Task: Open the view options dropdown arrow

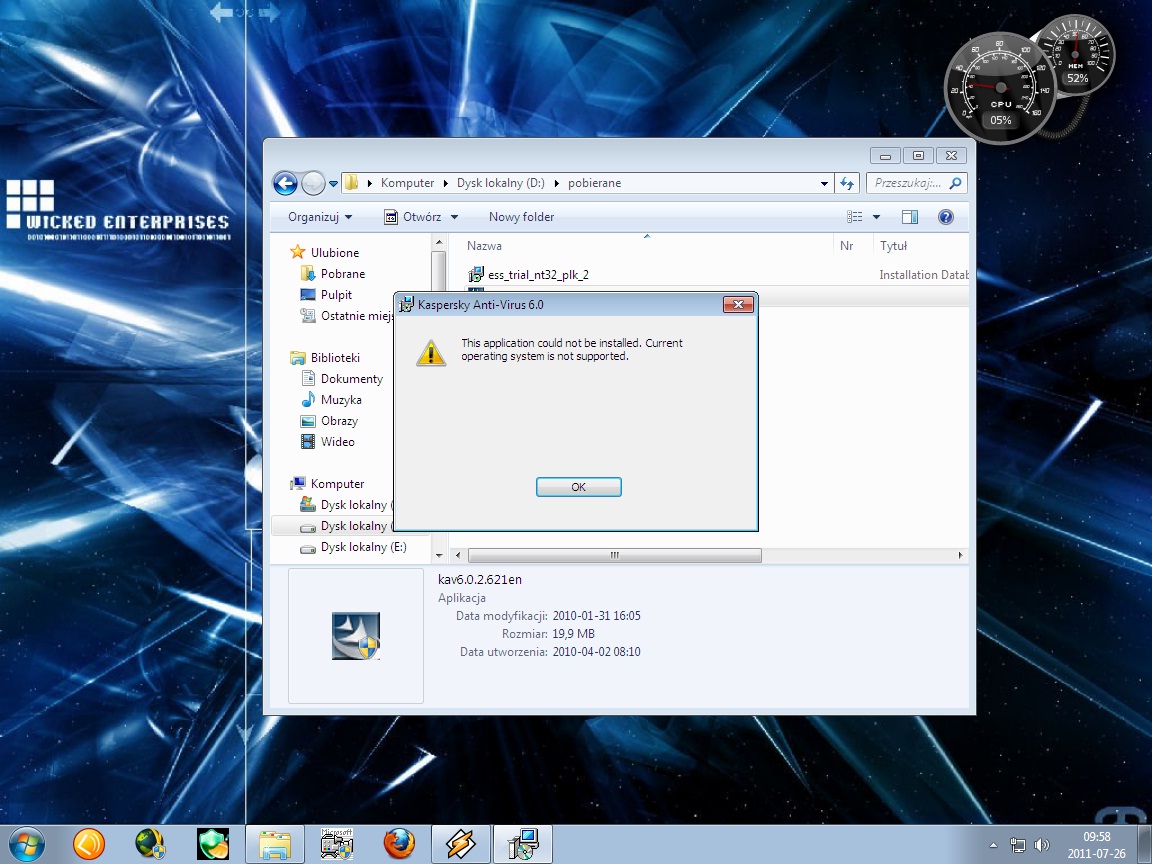Action: point(876,217)
